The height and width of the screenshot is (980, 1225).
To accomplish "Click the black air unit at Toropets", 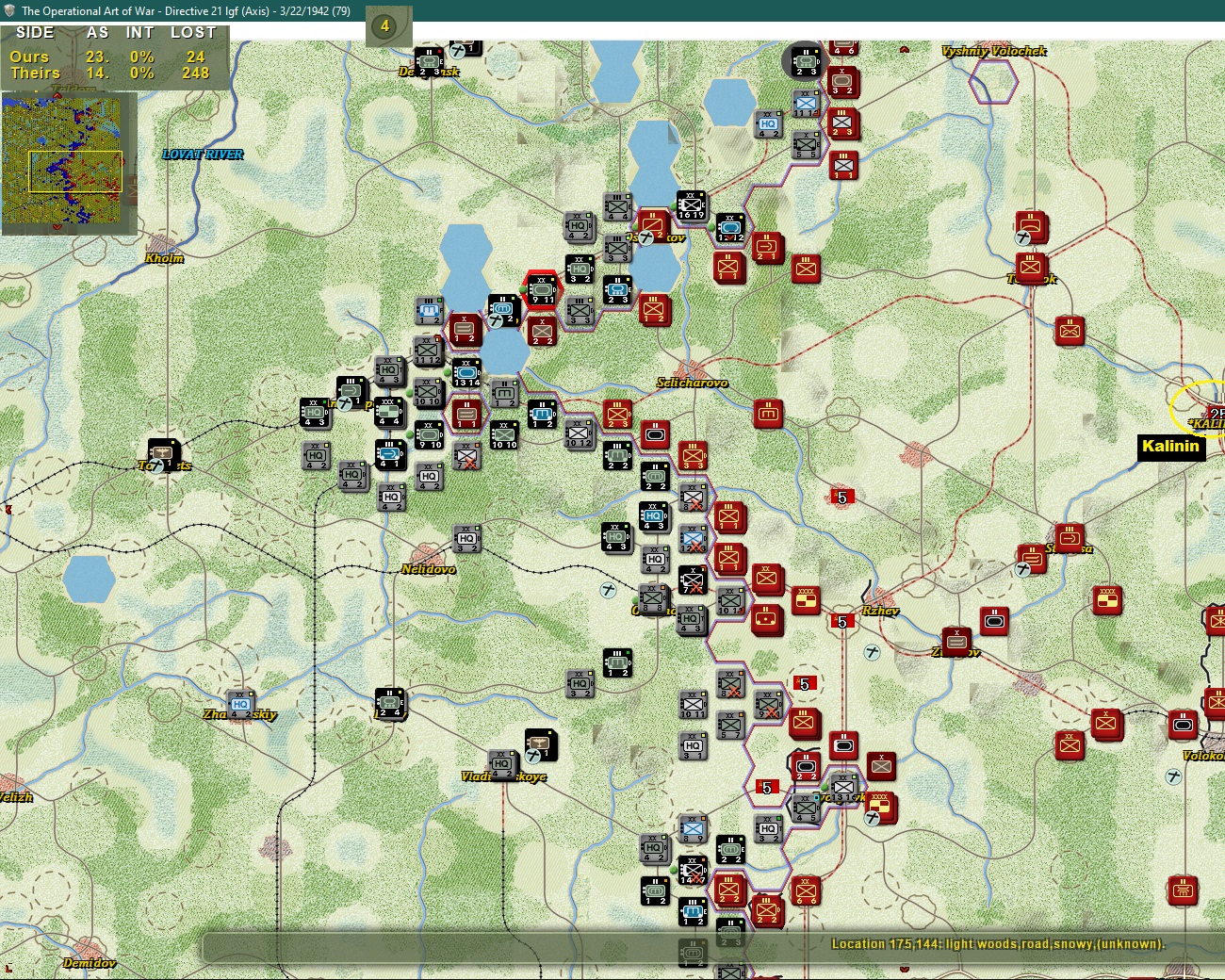I will [x=164, y=454].
